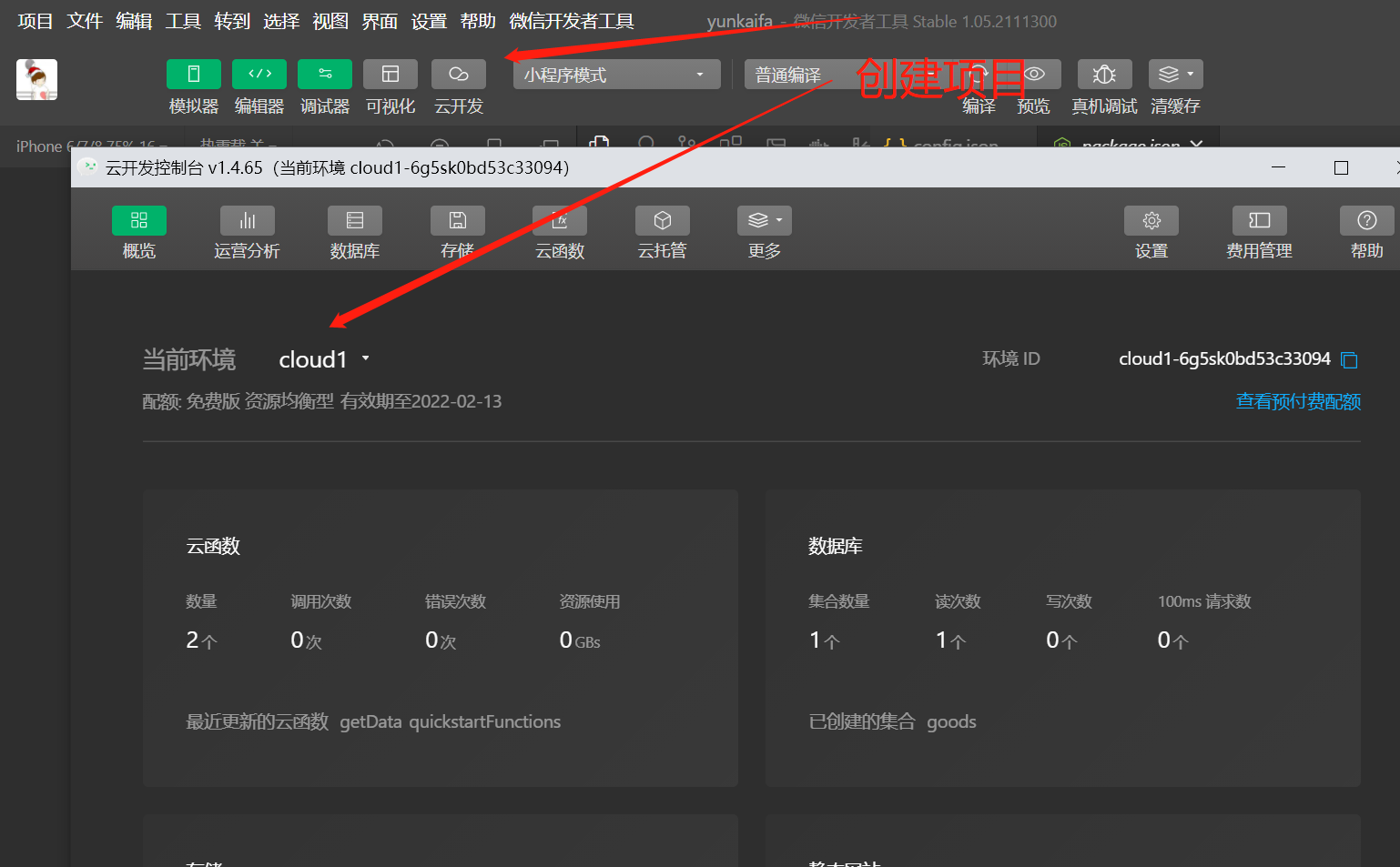This screenshot has height=867, width=1400.
Task: Expand the cloud1 environment dropdown
Action: [x=324, y=359]
